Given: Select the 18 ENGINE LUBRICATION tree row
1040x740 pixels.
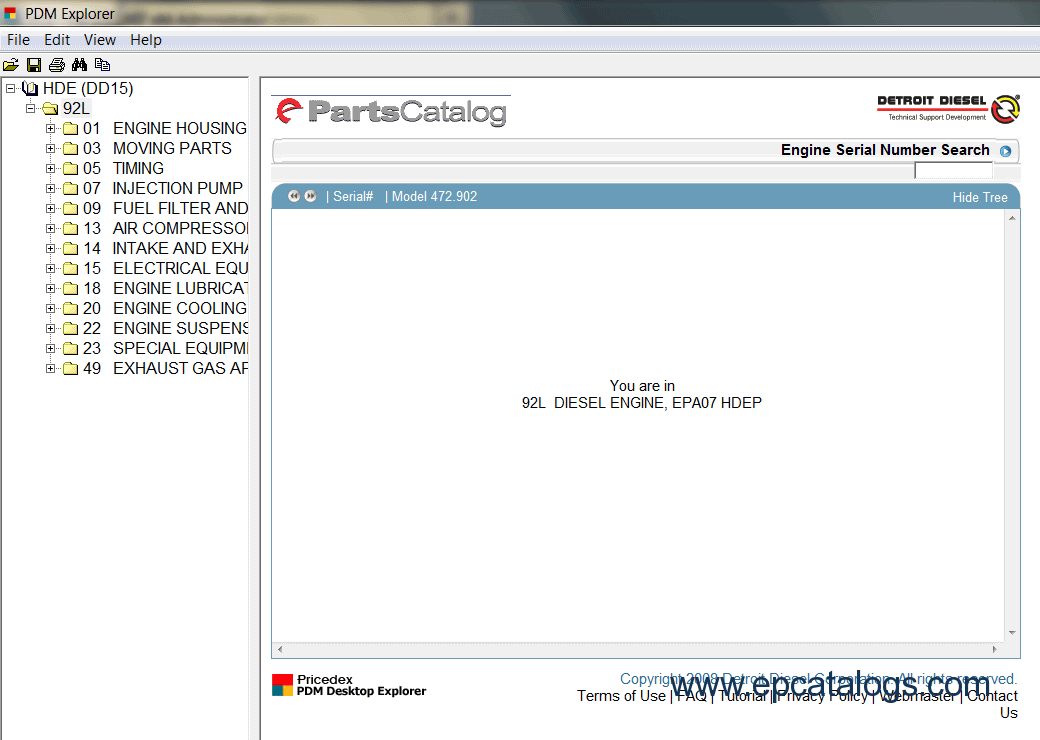Looking at the screenshot, I should (165, 288).
